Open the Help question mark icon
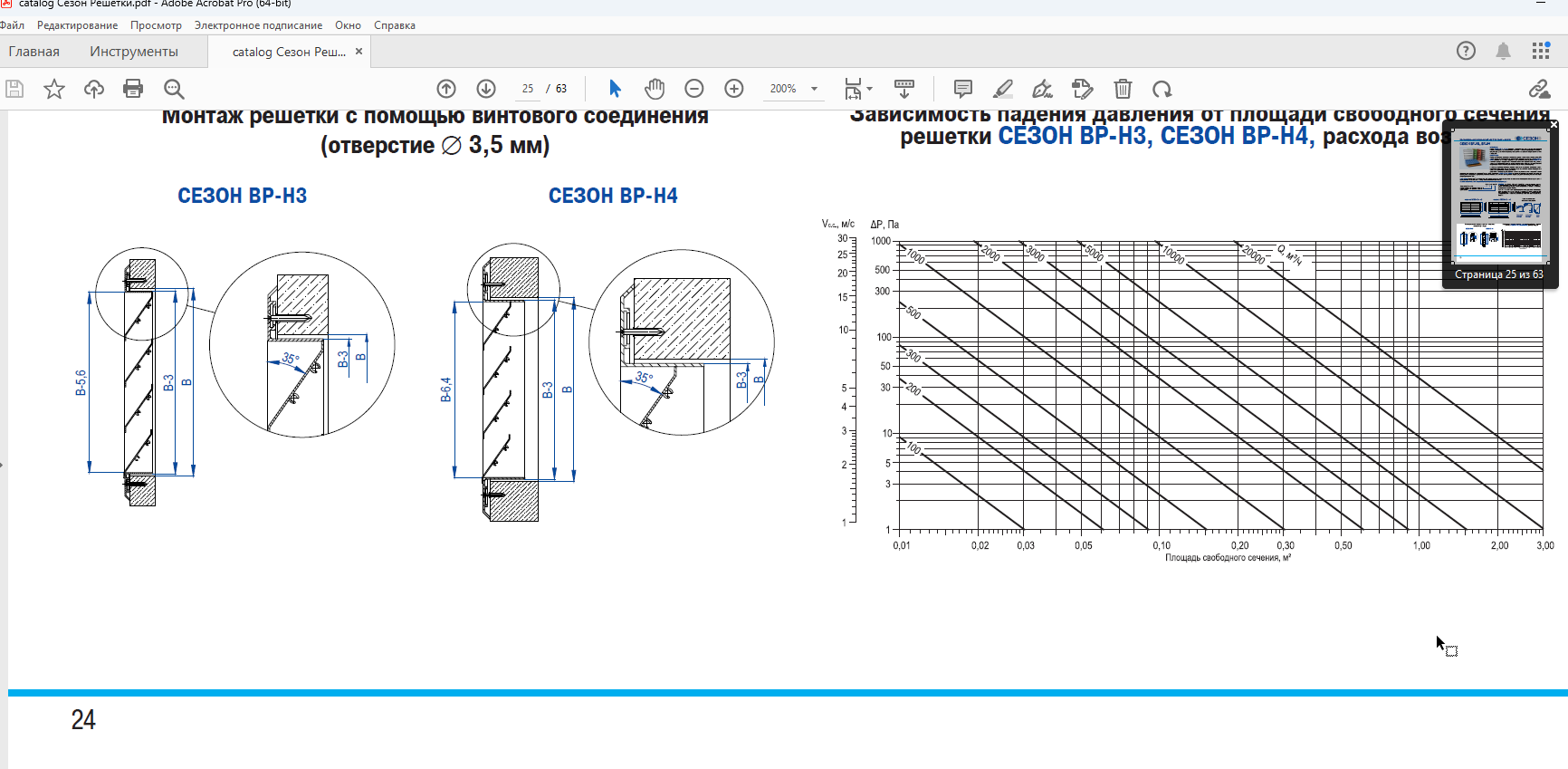The image size is (1568, 769). [x=1466, y=51]
